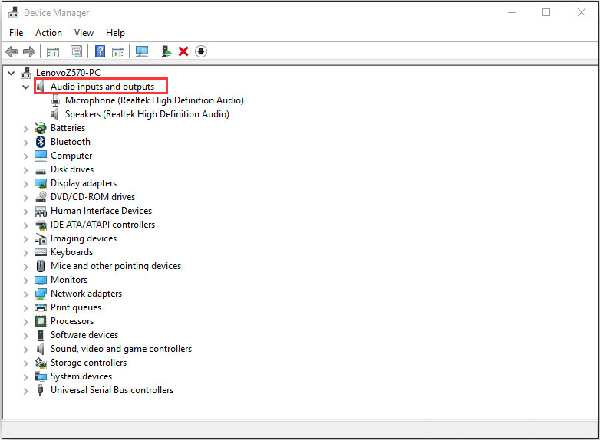
Task: Select the Monitors label
Action: click(x=69, y=280)
